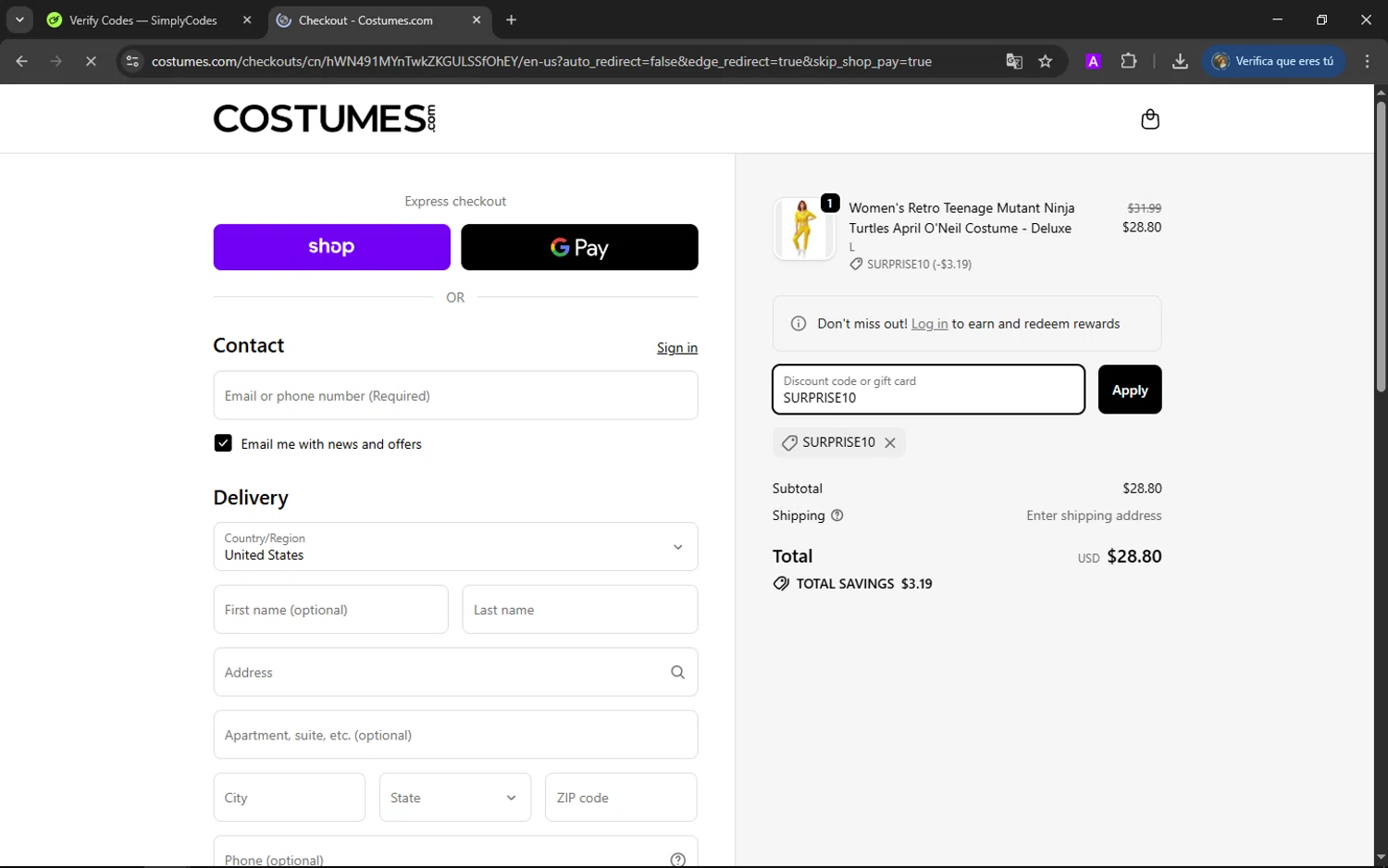Screen dimensions: 1388x868
Task: Click the address search magnifier icon
Action: point(677,673)
